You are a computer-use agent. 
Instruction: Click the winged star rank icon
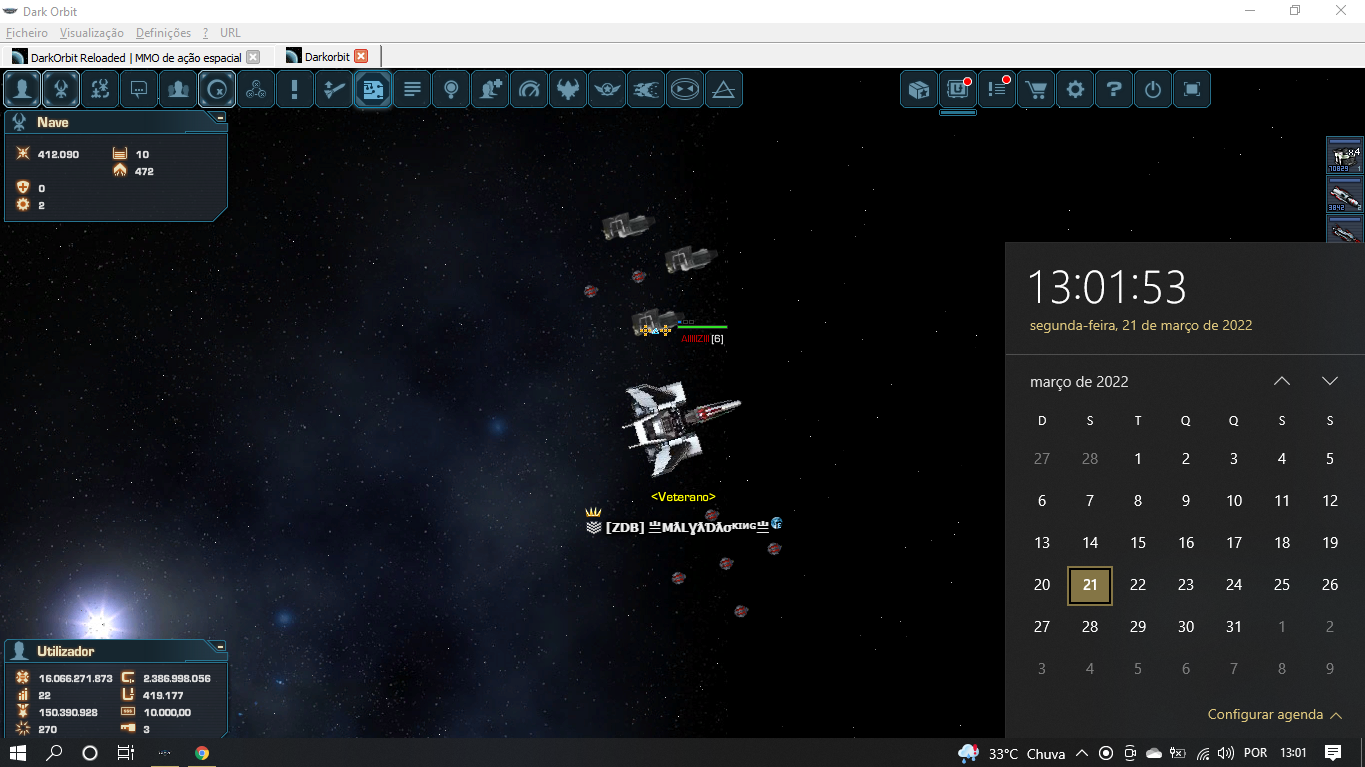pos(607,89)
